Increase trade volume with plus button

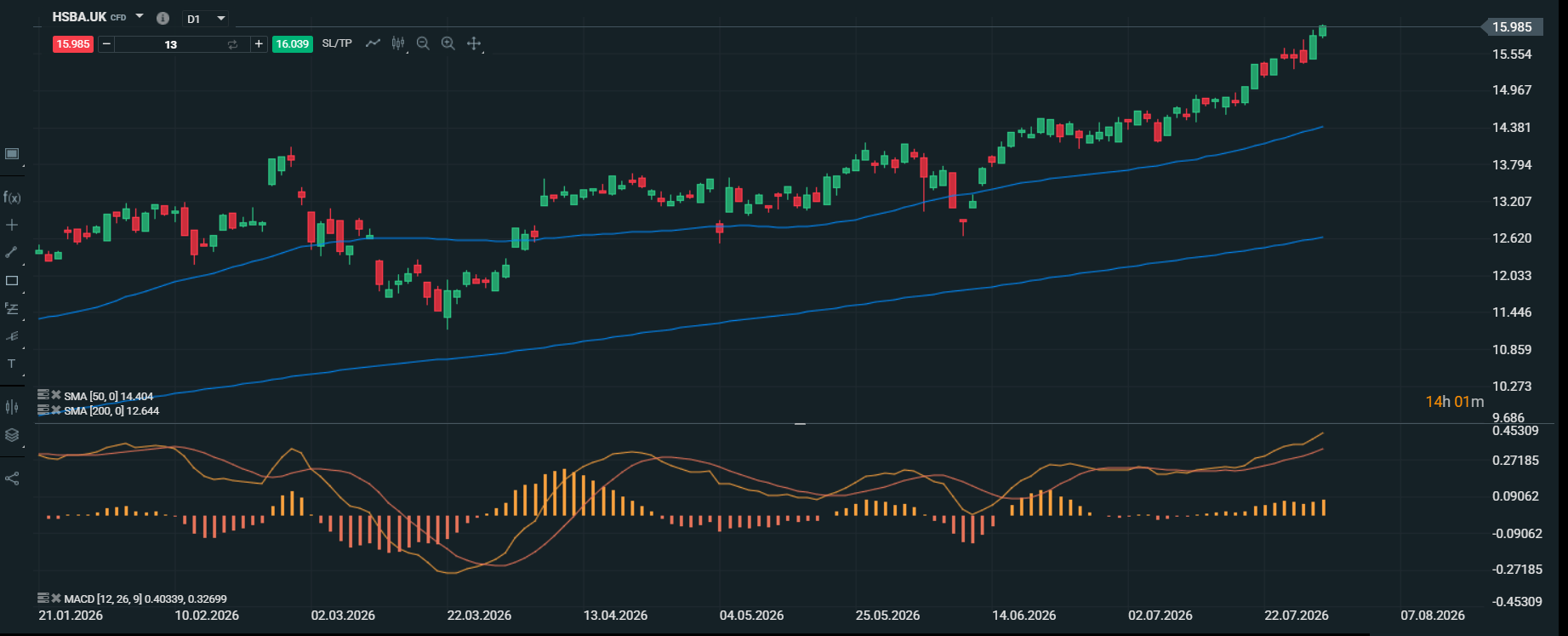tap(259, 44)
